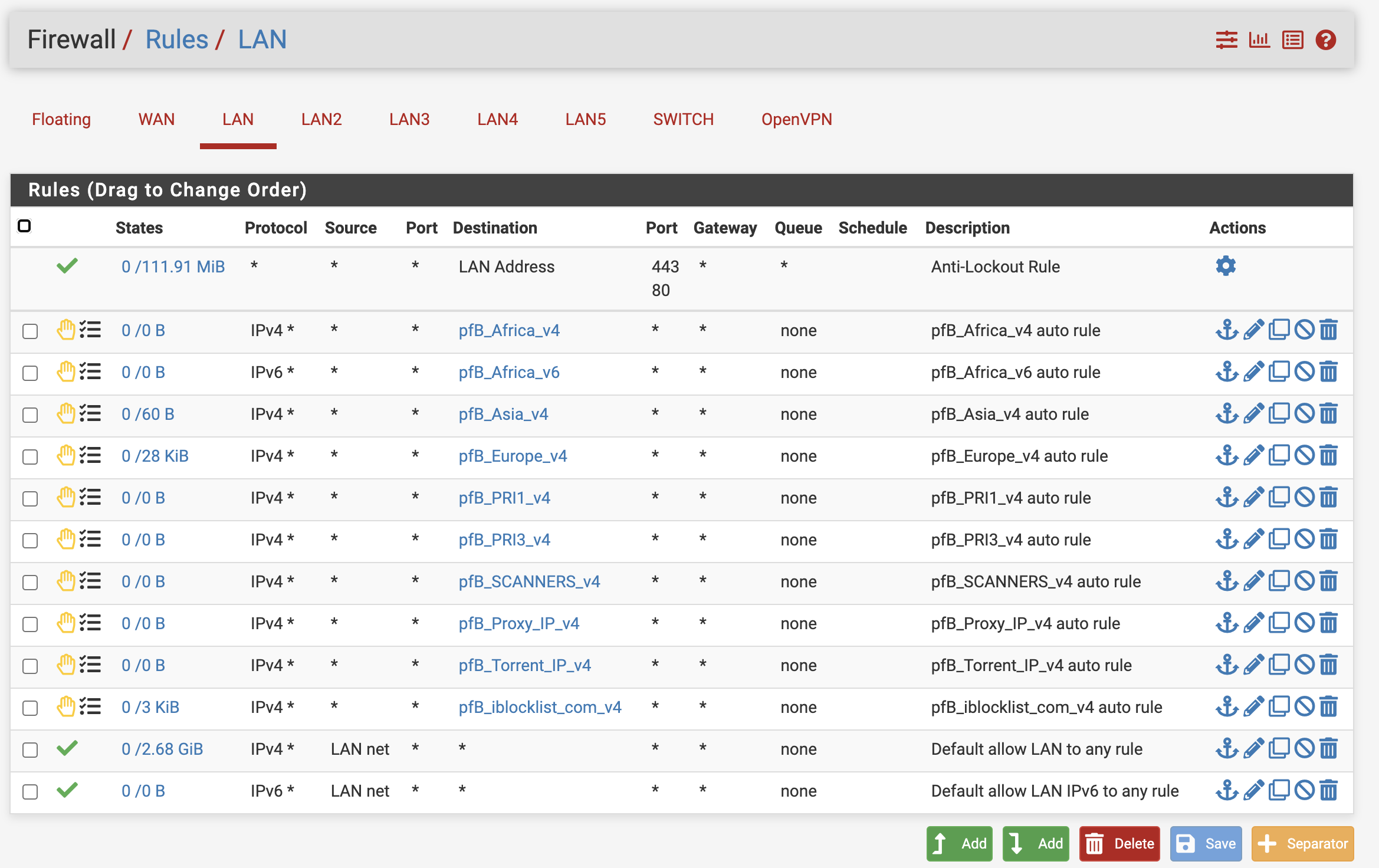Switch to the Floating tab
The width and height of the screenshot is (1379, 868).
click(61, 120)
